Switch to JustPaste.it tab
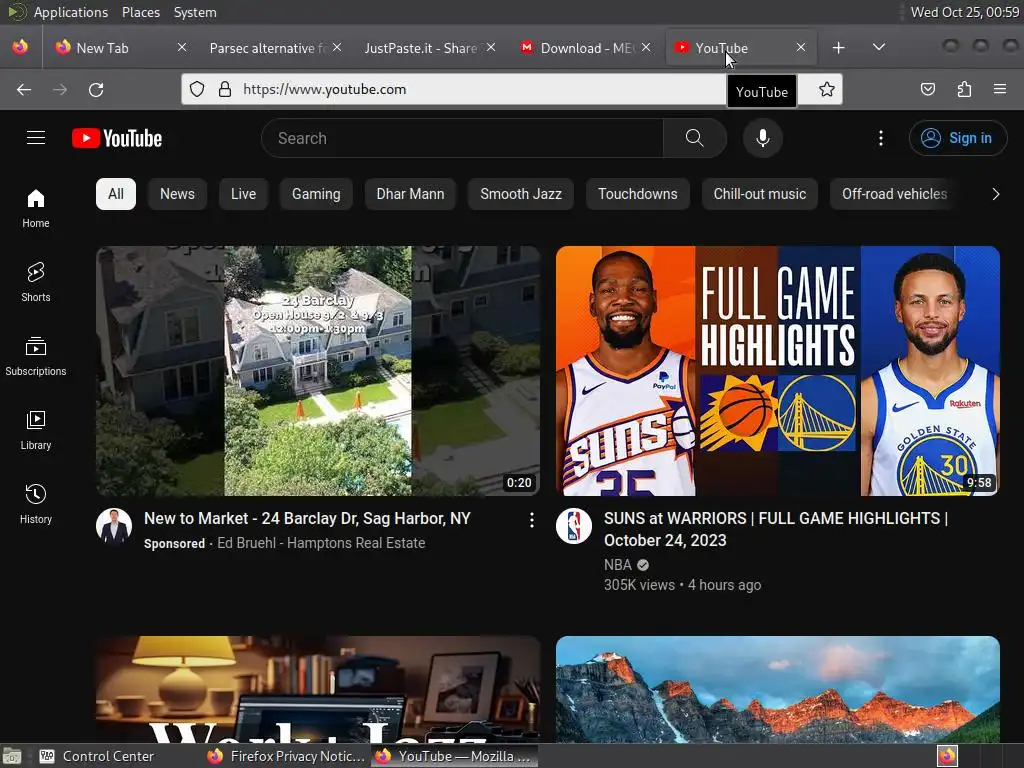The width and height of the screenshot is (1024, 768). (x=421, y=48)
